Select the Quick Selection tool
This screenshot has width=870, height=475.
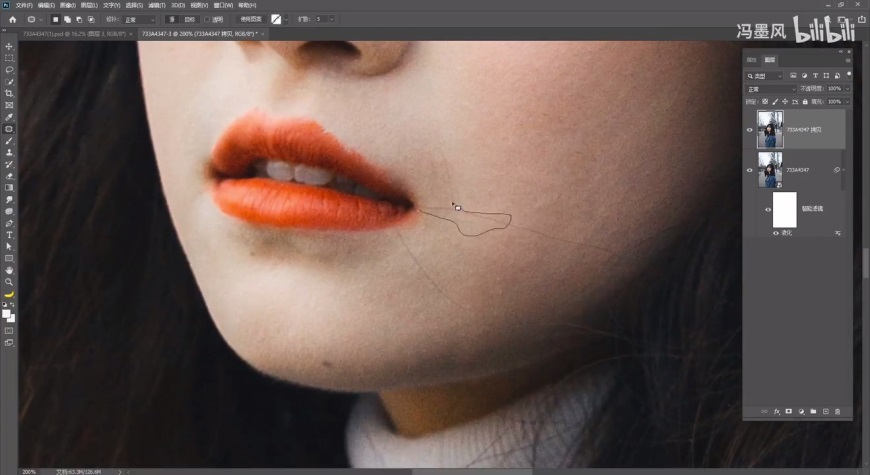click(9, 82)
